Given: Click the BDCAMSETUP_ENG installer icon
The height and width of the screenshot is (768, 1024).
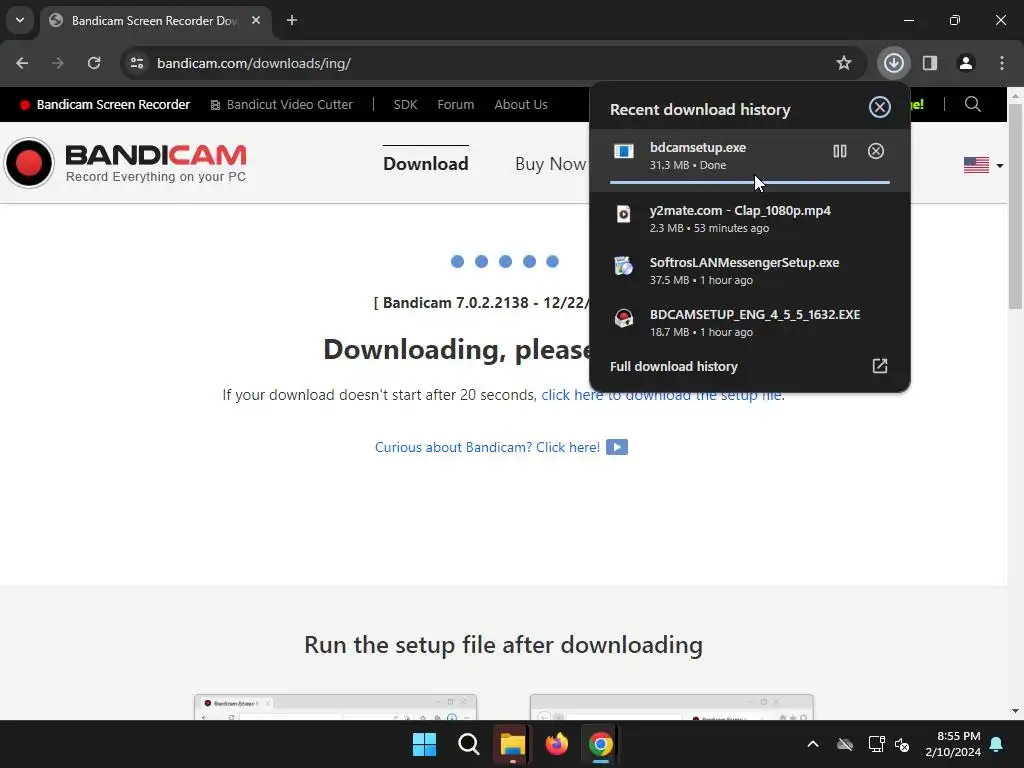Looking at the screenshot, I should [624, 318].
